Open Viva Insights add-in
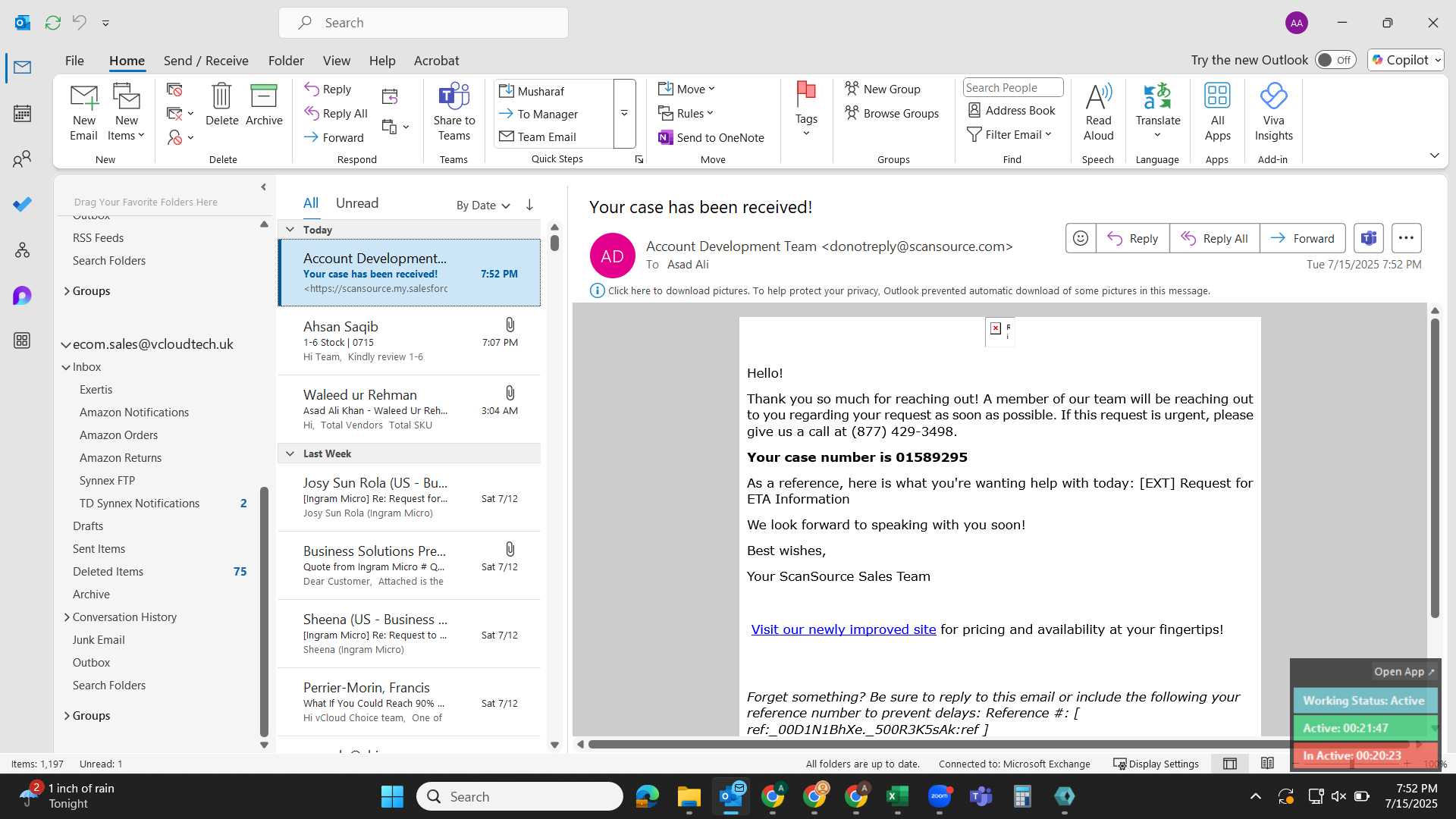 click(1273, 112)
